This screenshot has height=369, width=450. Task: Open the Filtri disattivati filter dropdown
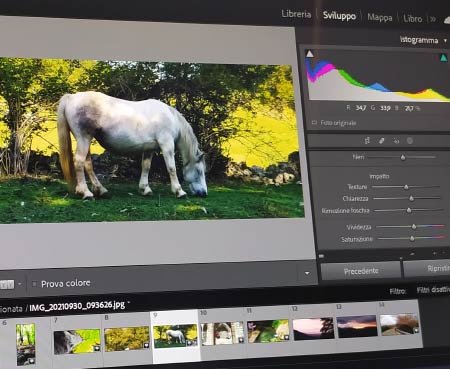433,290
